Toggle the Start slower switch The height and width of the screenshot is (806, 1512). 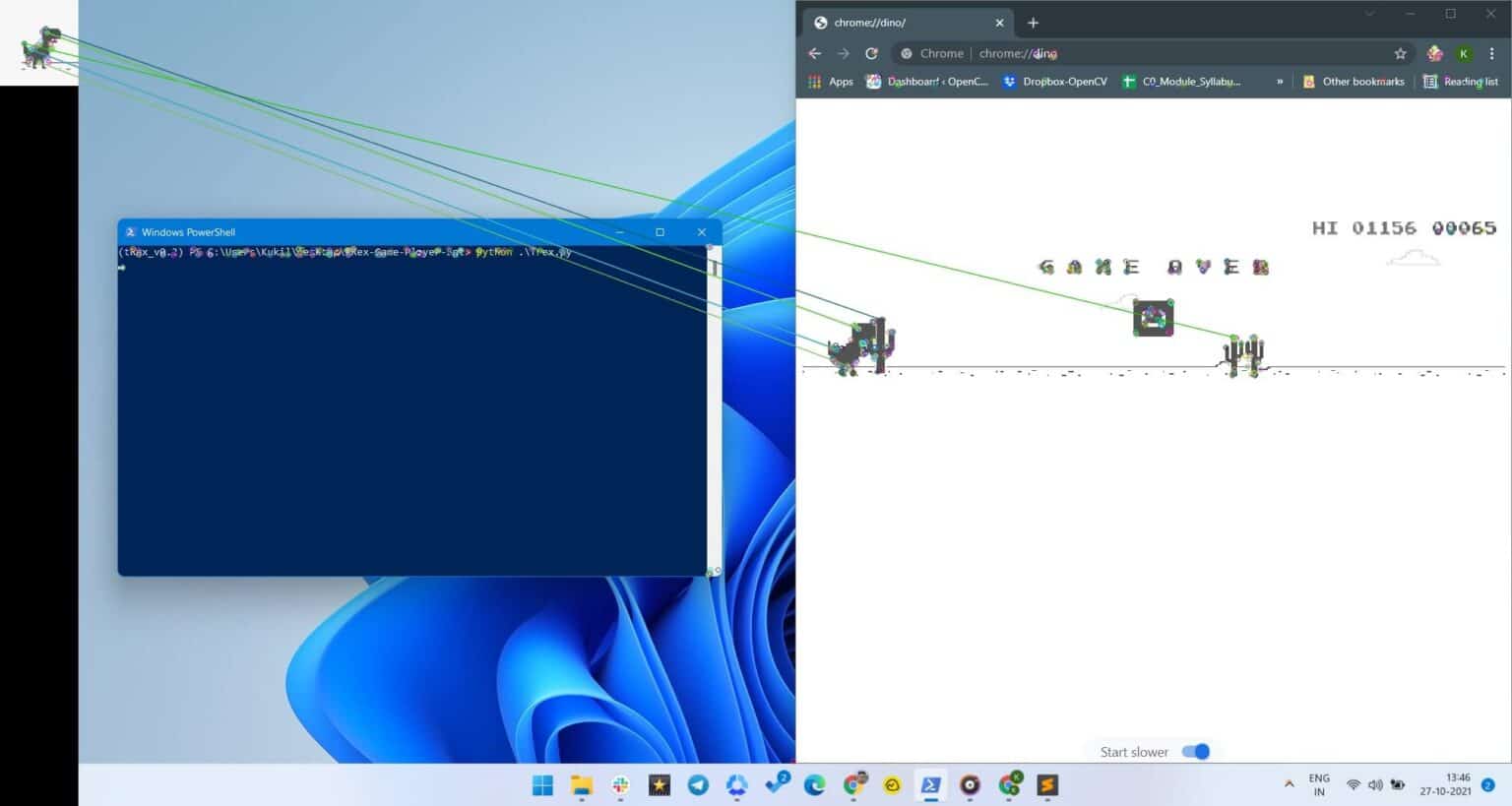click(x=1195, y=752)
